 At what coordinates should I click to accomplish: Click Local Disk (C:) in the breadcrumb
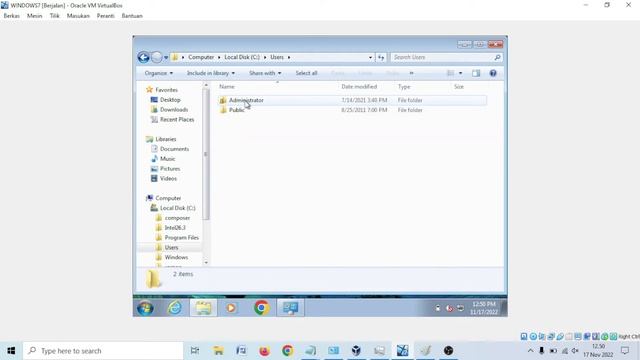(x=242, y=57)
